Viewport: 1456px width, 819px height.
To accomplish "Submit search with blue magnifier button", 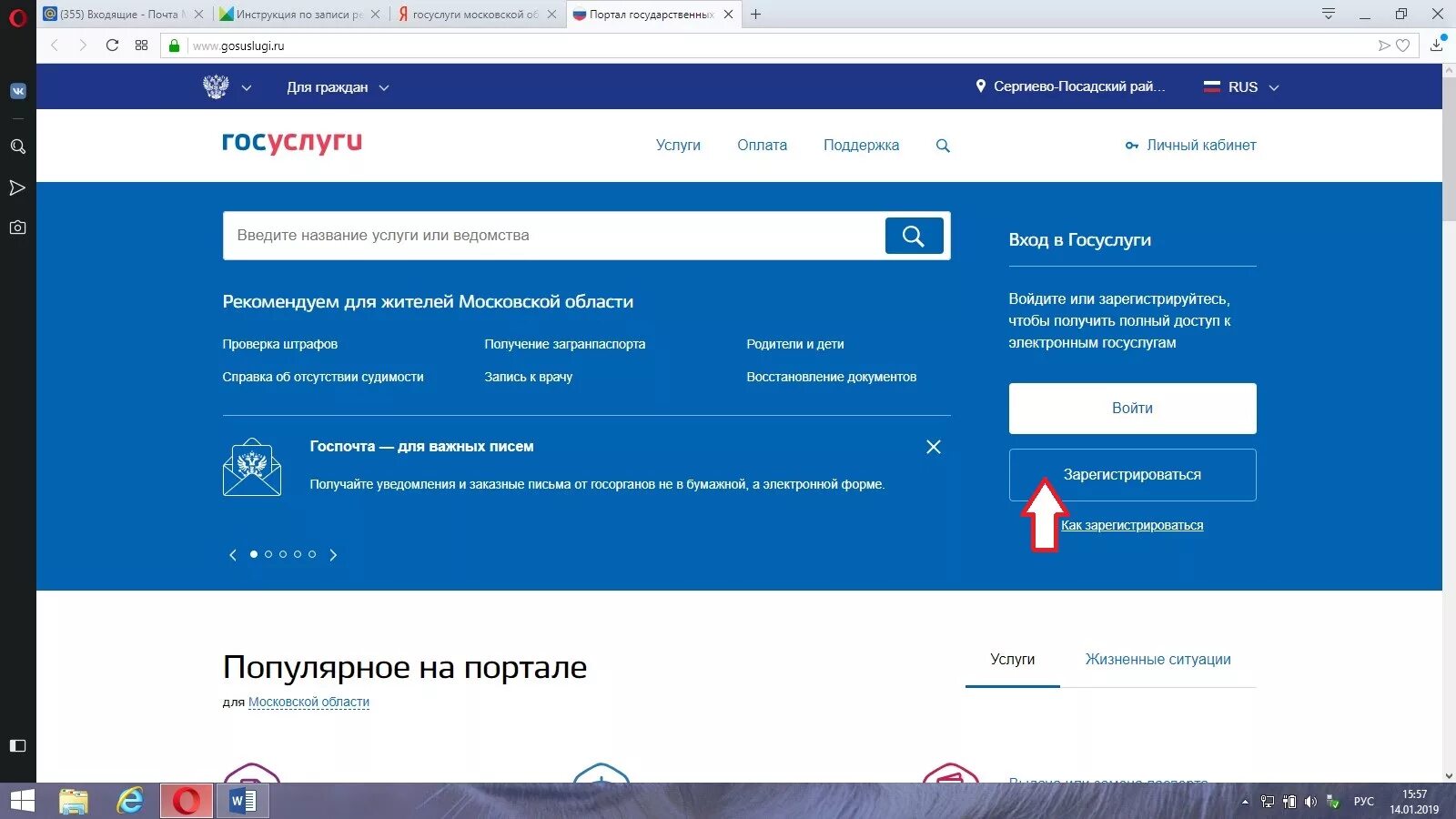I will [914, 236].
